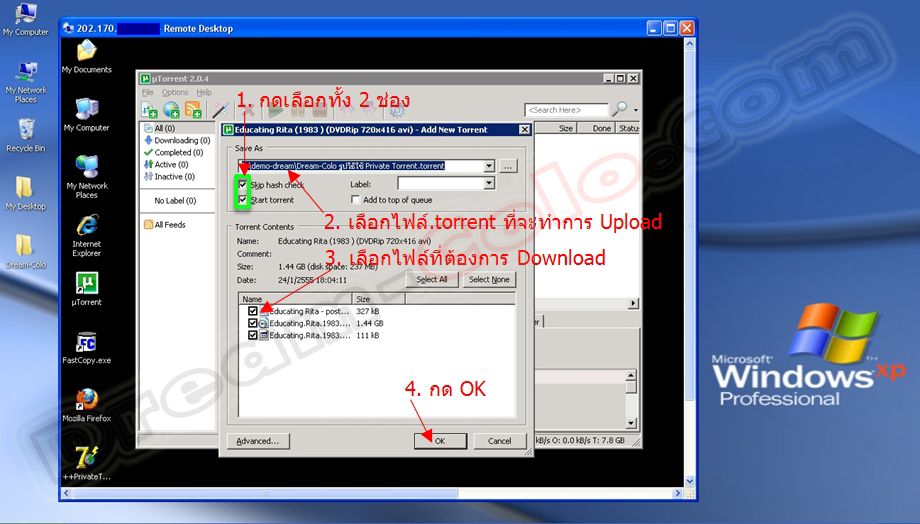Select Inactive (0) category
920x524 pixels.
(170, 176)
